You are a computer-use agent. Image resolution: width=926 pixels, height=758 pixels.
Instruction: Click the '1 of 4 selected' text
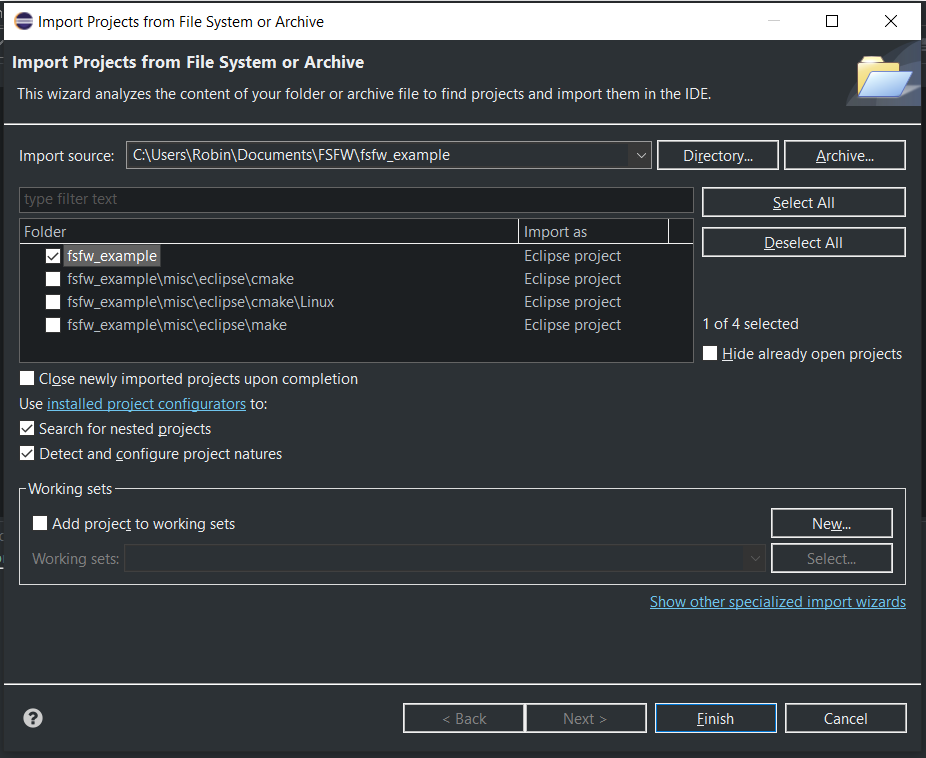pyautogui.click(x=750, y=324)
